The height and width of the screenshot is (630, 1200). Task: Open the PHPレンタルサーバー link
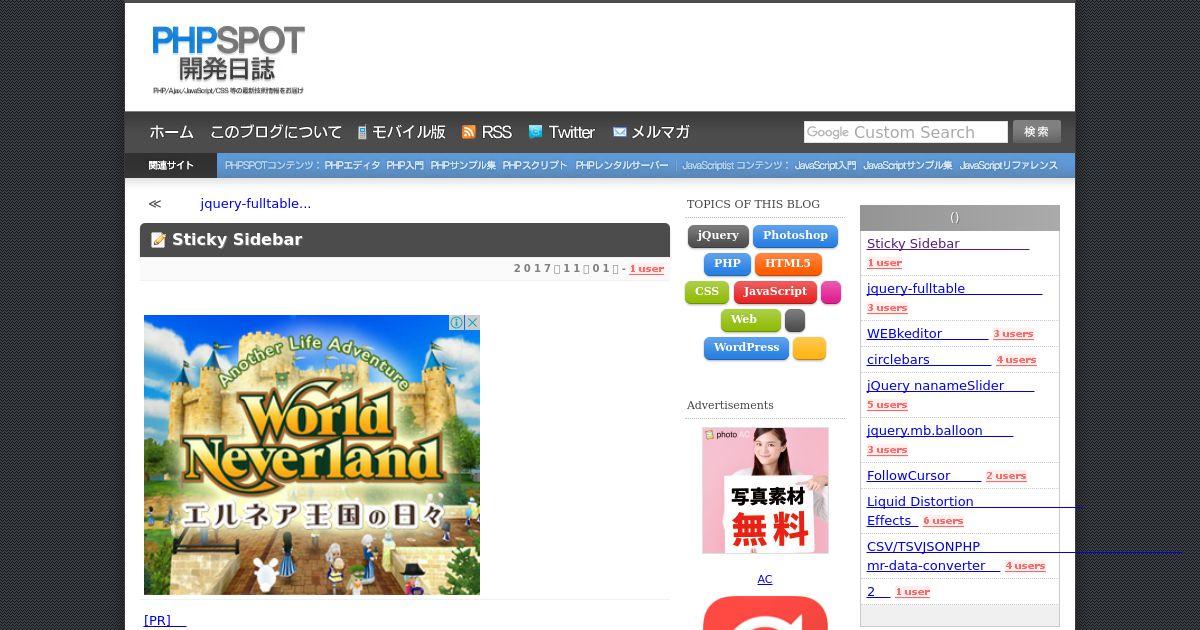622,166
